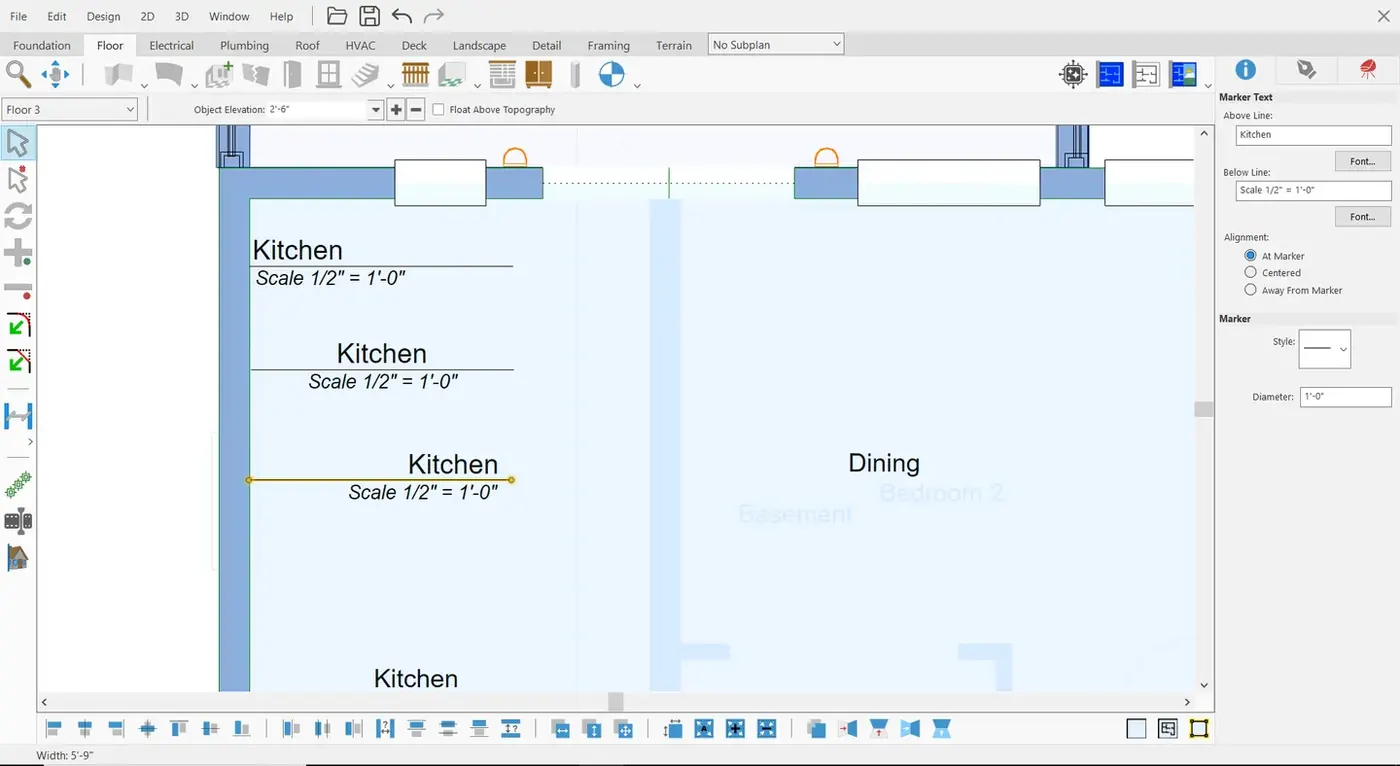
Task: Select the arrow-with-red-dot edit tool
Action: (18, 180)
